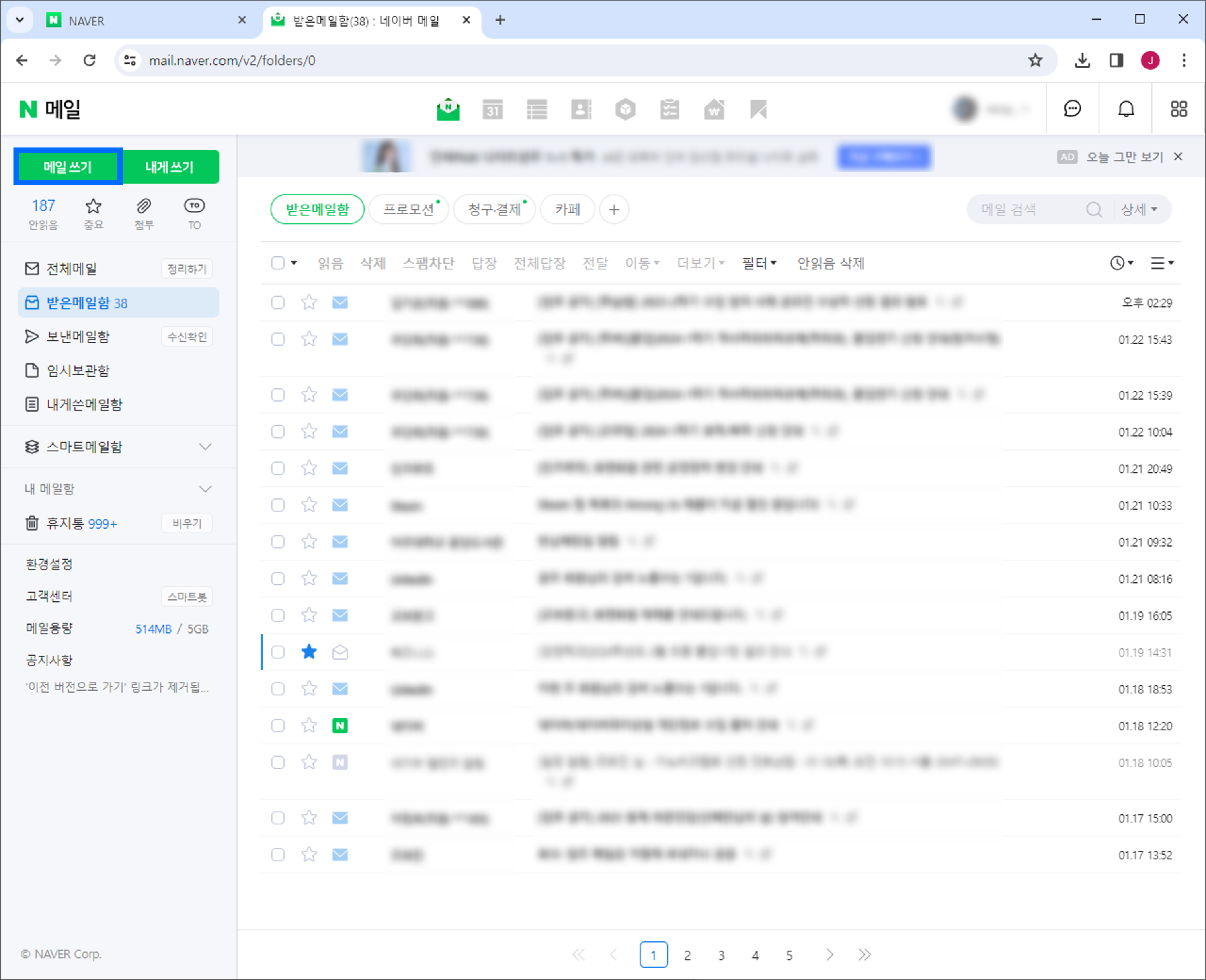Click 비우기 to empty trash
The height and width of the screenshot is (980, 1206).
pos(187,523)
